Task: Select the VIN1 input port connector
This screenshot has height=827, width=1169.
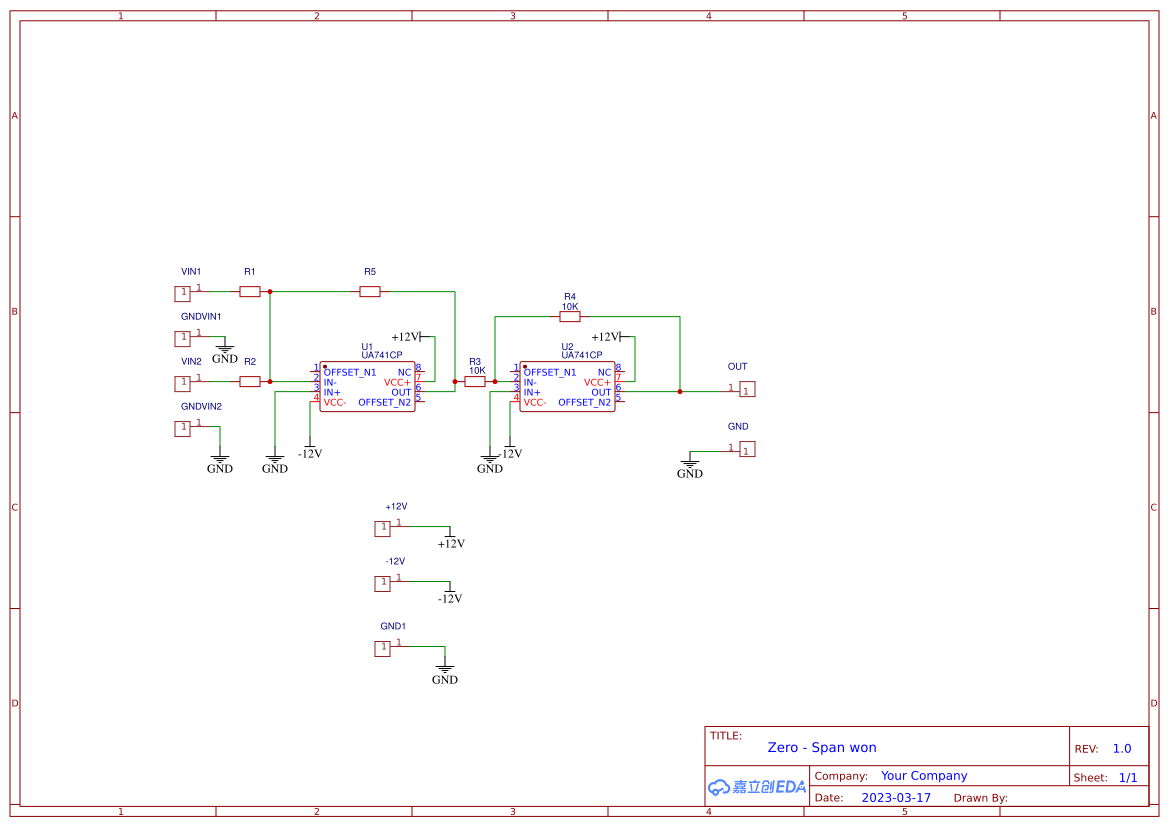Action: pyautogui.click(x=183, y=292)
